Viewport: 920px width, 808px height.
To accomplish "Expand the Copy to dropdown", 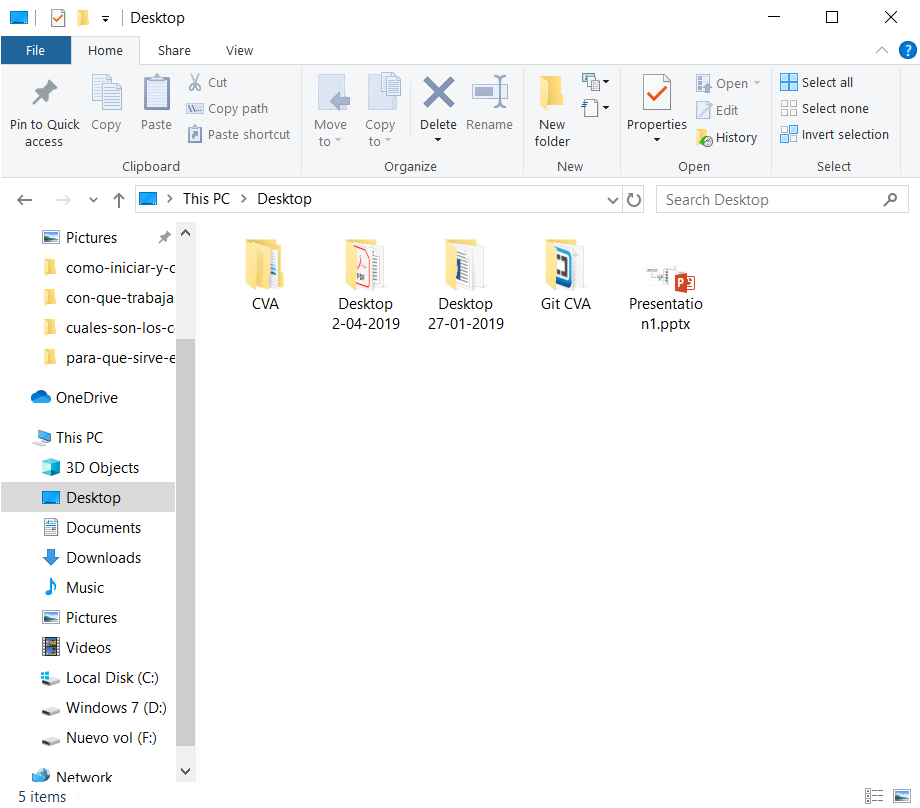I will point(388,141).
